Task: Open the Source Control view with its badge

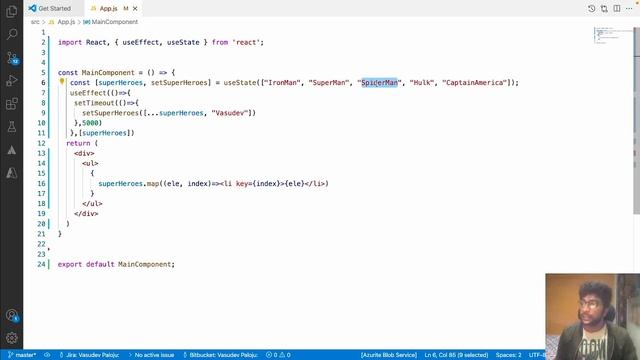Action: [12, 58]
